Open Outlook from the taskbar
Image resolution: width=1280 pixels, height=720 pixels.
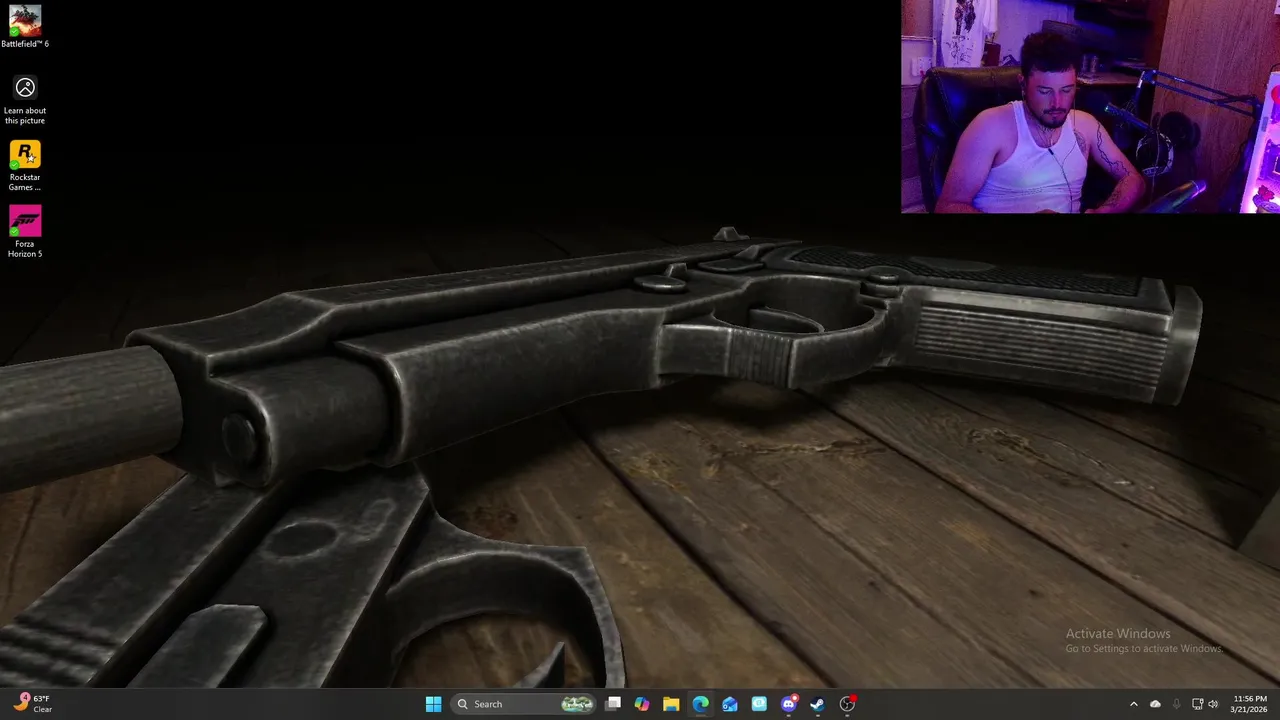click(x=730, y=704)
